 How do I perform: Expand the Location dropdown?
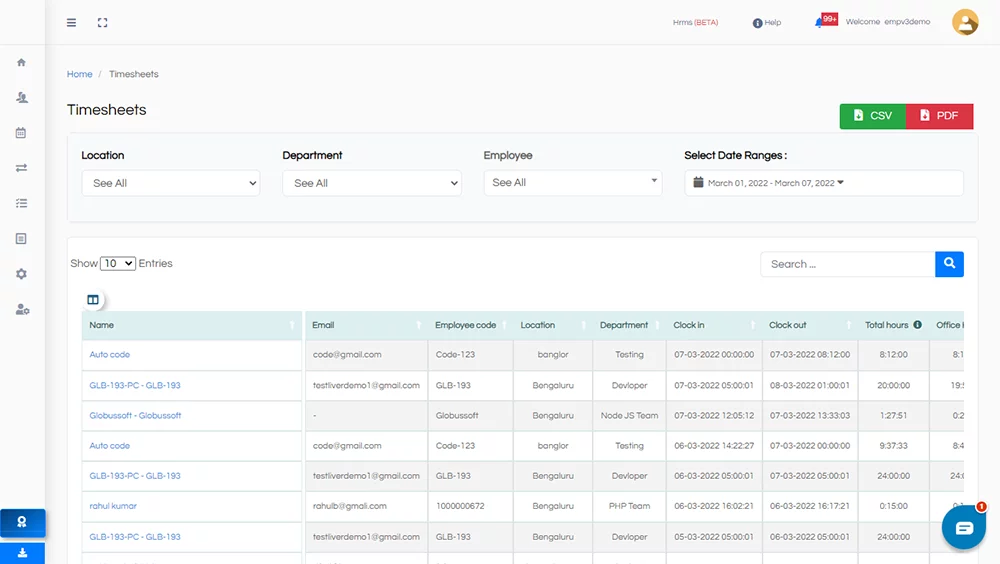pos(171,183)
